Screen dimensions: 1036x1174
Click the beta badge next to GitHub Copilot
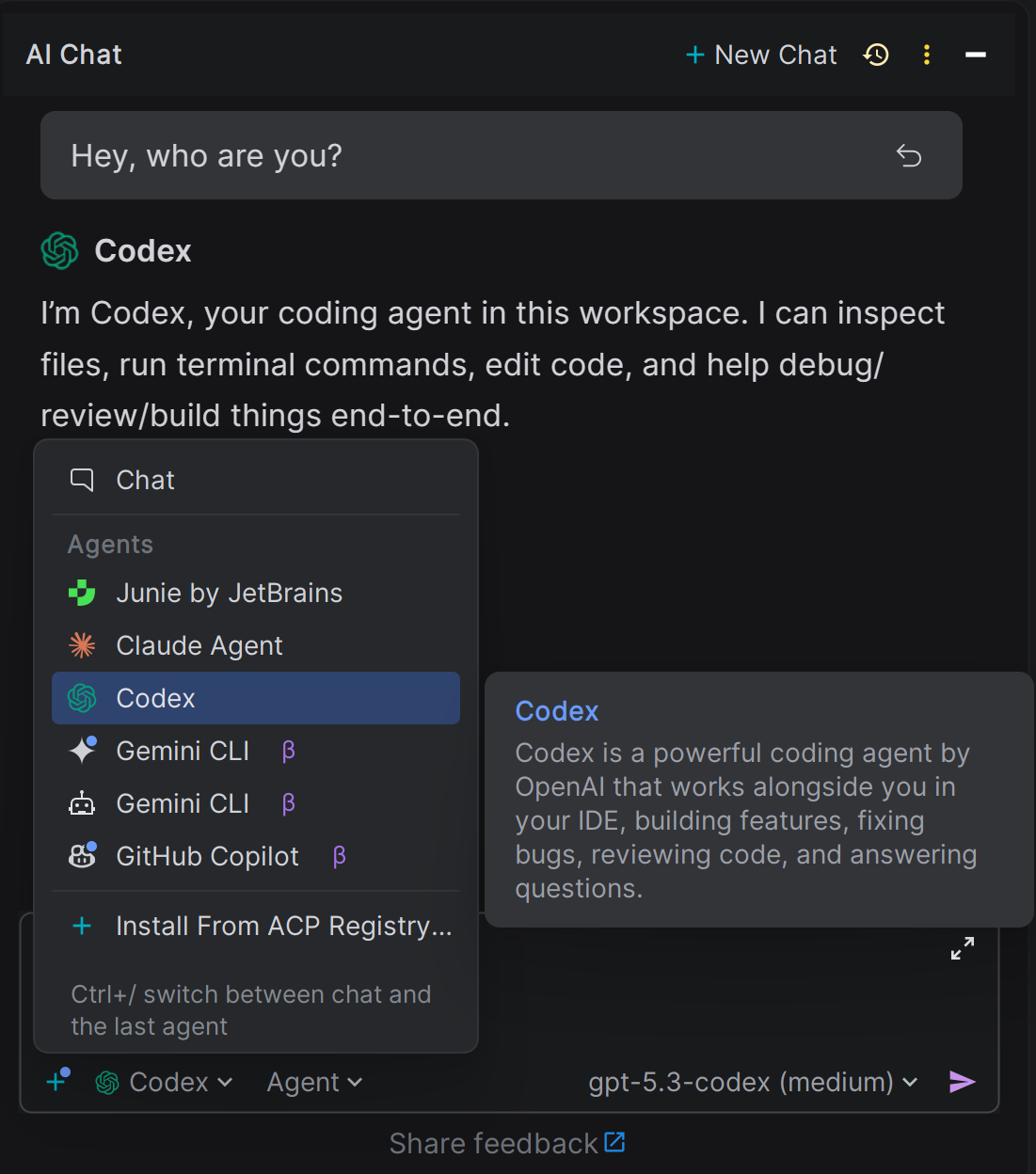click(340, 856)
